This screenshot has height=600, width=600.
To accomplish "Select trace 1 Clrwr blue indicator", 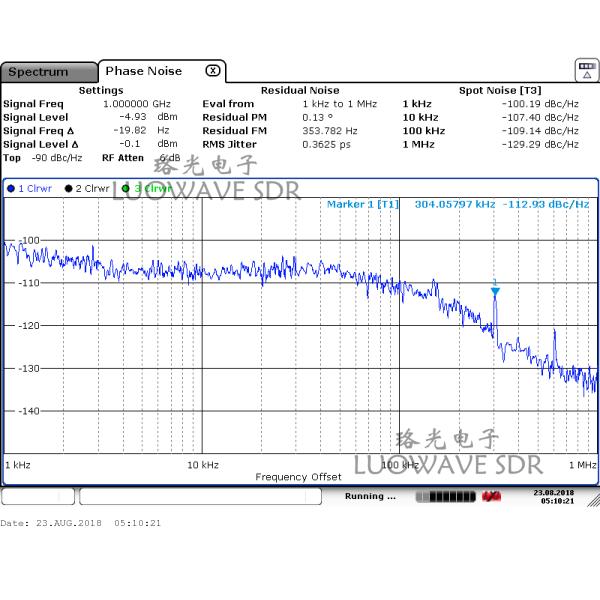I will tap(11, 188).
